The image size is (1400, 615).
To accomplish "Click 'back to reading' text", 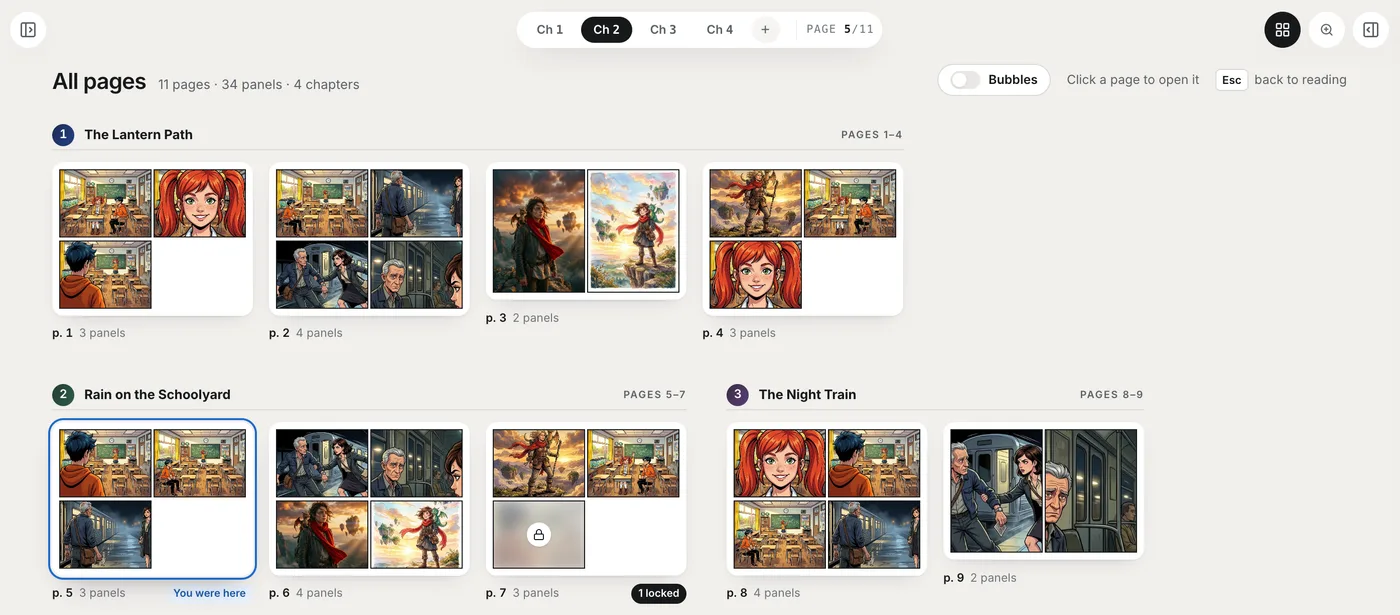I will coord(1300,80).
